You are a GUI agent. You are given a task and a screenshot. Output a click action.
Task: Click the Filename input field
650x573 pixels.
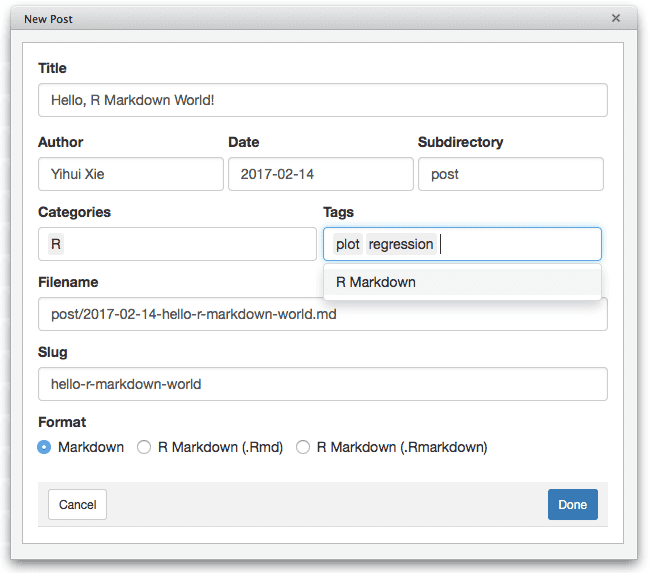pos(322,314)
